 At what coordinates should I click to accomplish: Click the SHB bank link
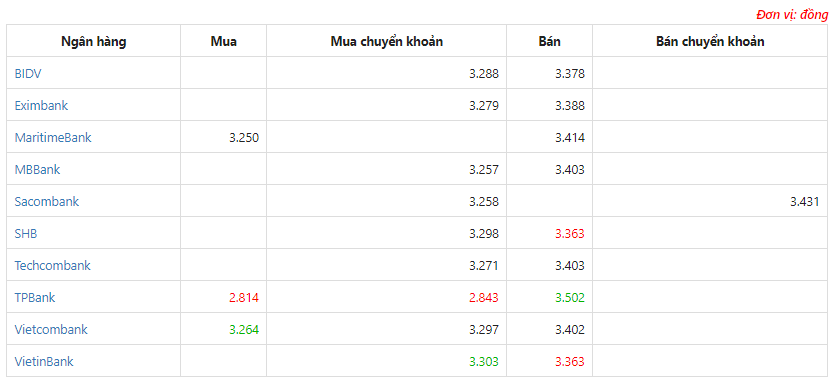(26, 233)
